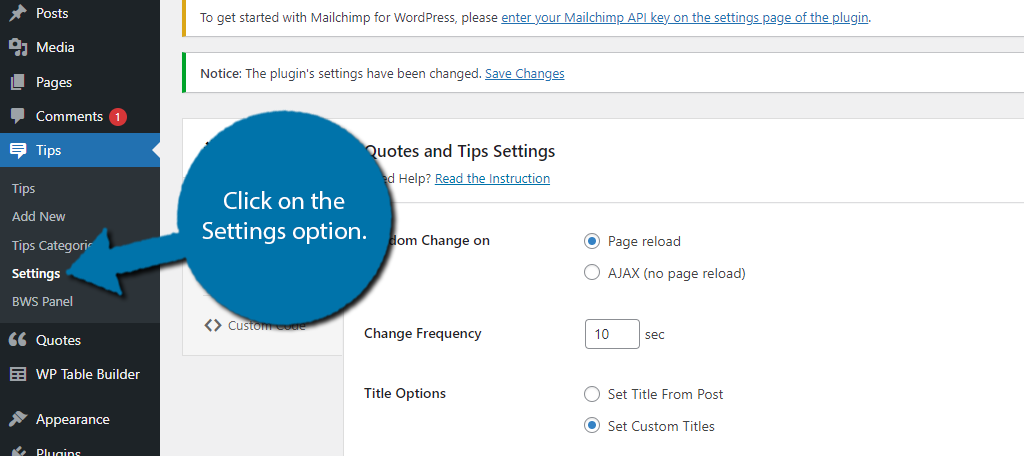Viewport: 1024px width, 456px height.
Task: Click the Save Changes link in notice
Action: [524, 73]
